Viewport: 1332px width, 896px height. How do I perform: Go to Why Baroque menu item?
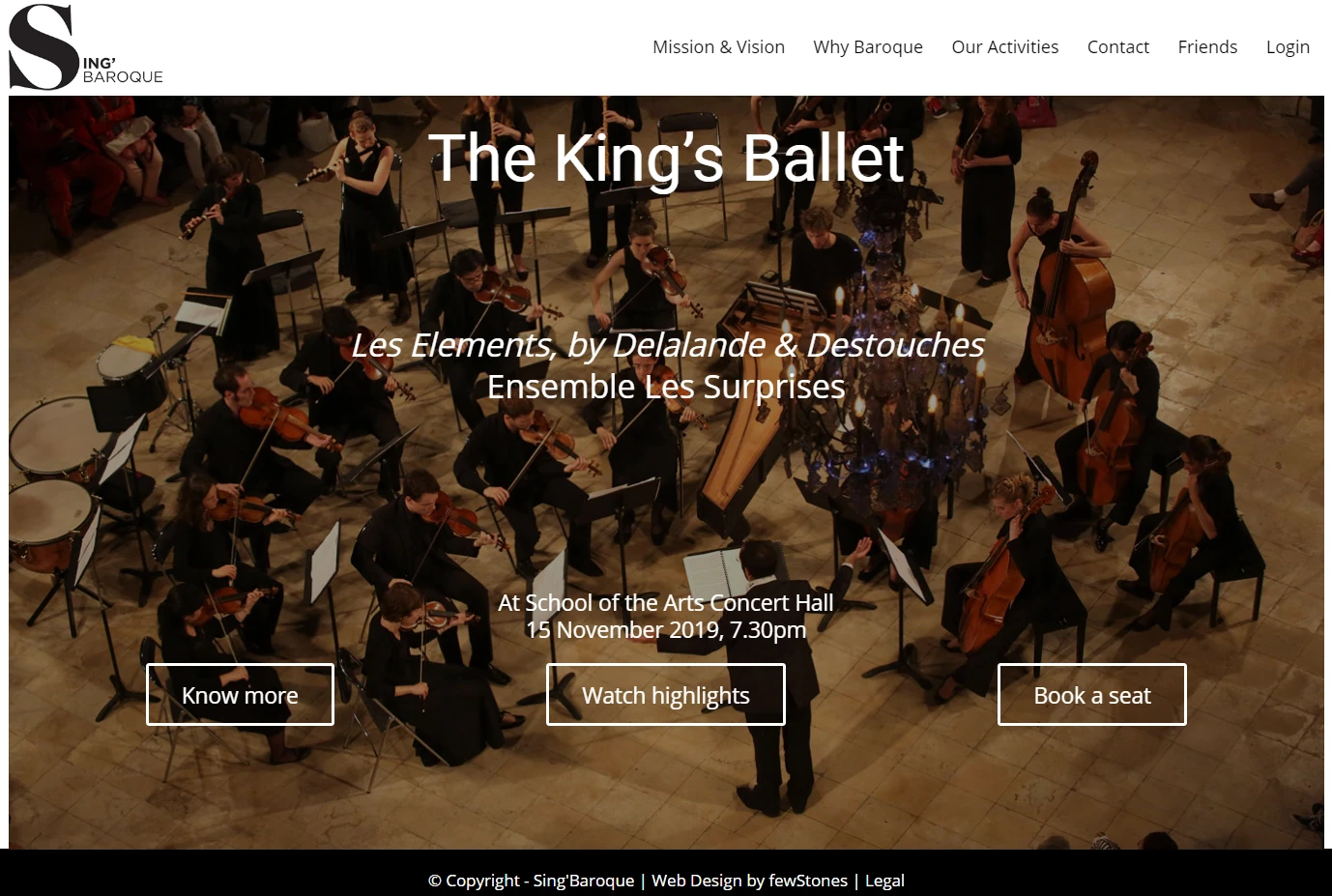coord(867,46)
